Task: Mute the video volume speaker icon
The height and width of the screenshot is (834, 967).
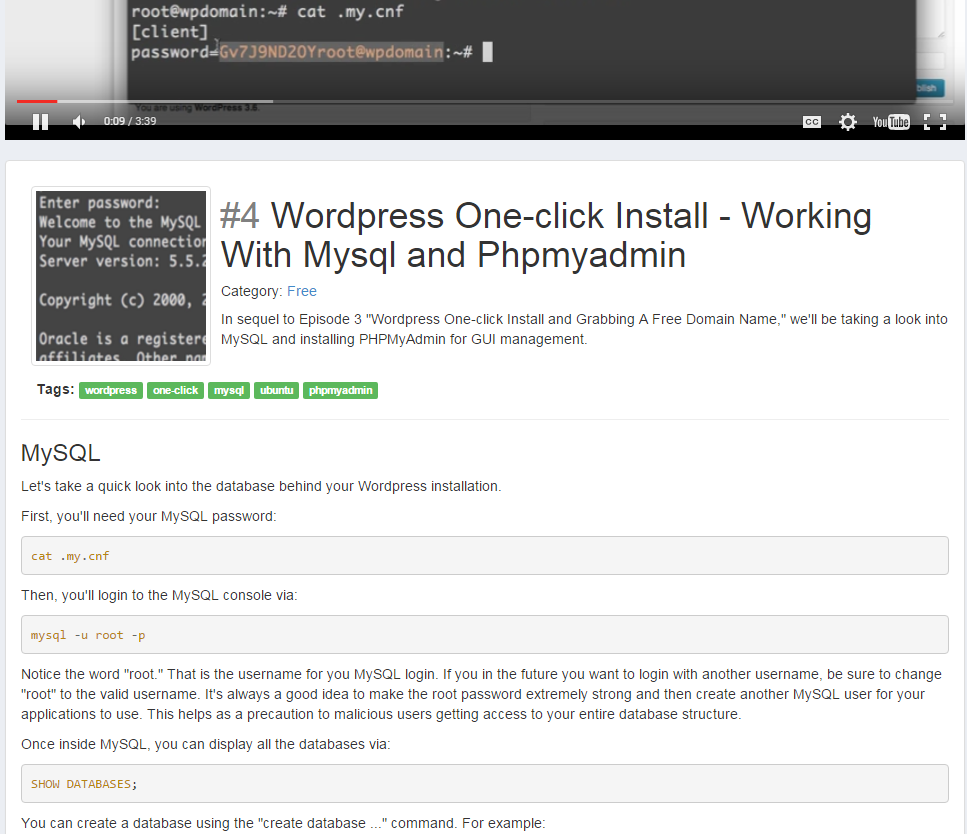Action: click(78, 122)
